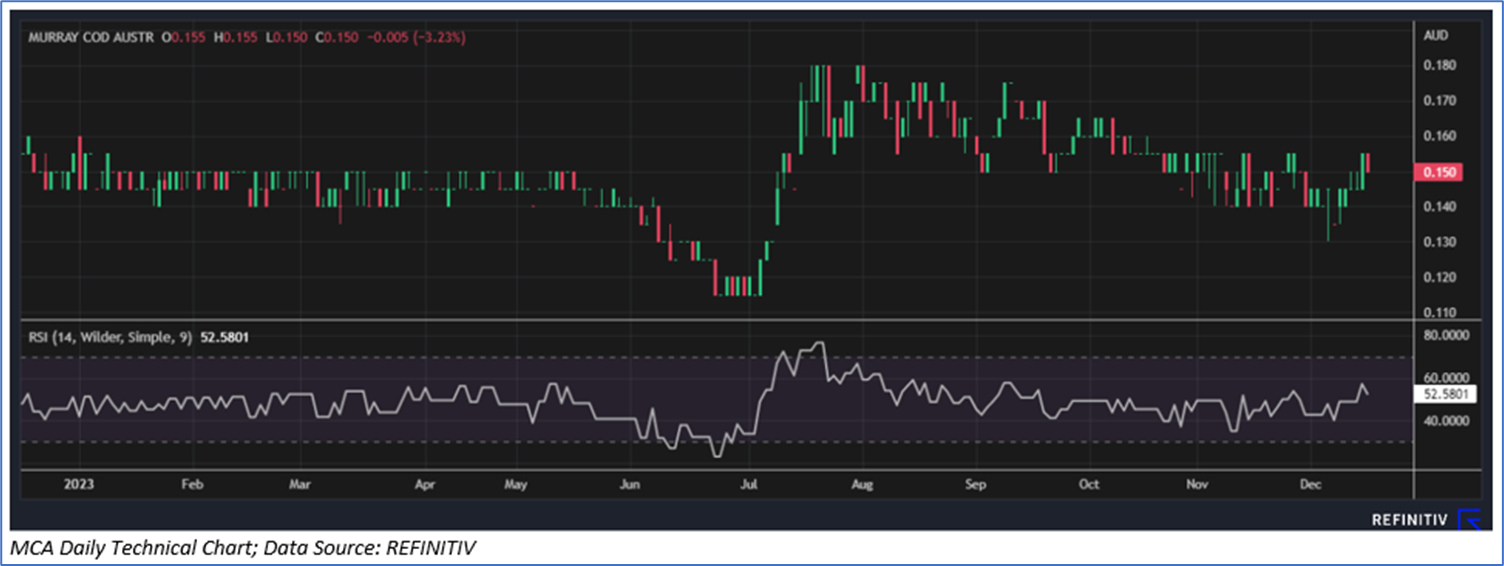Image resolution: width=1504 pixels, height=566 pixels.
Task: Click the 0.180 level on price axis
Action: (x=1440, y=65)
